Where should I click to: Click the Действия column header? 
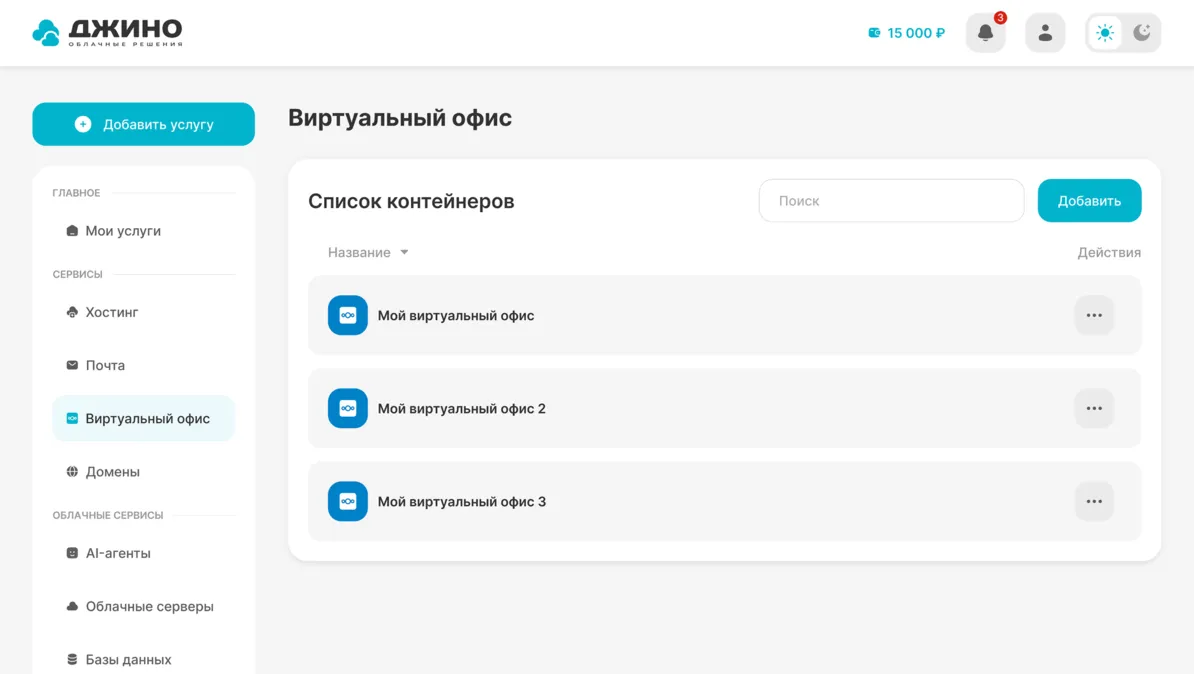coord(1109,252)
